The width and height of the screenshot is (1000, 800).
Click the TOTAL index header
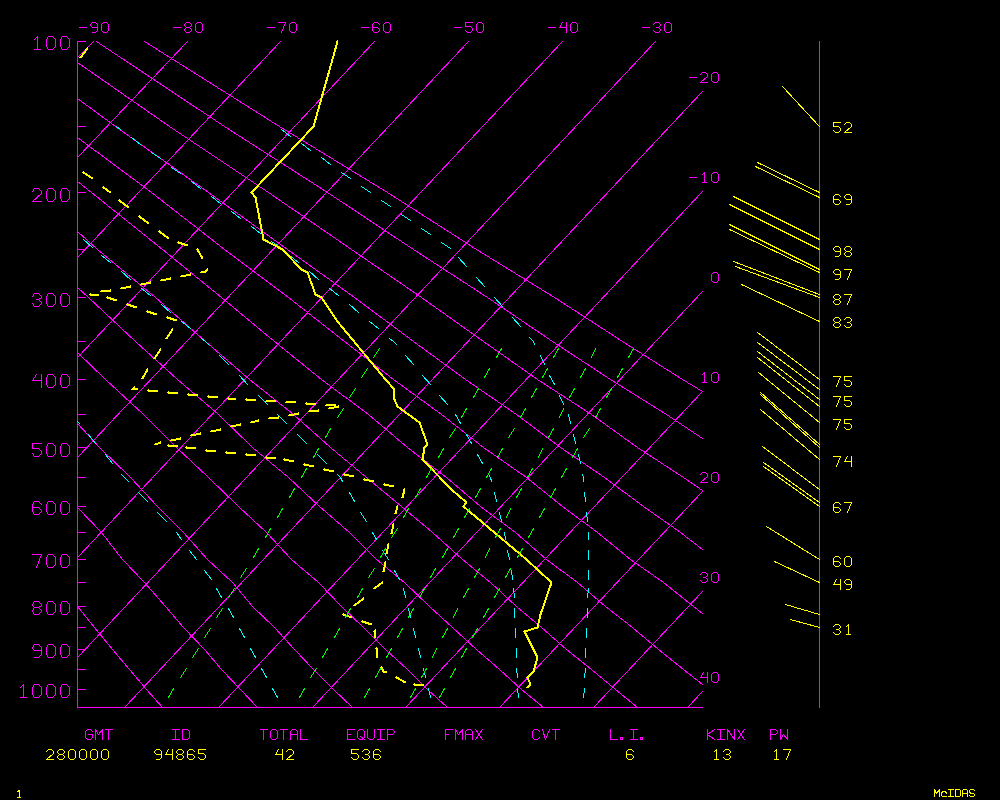[284, 735]
